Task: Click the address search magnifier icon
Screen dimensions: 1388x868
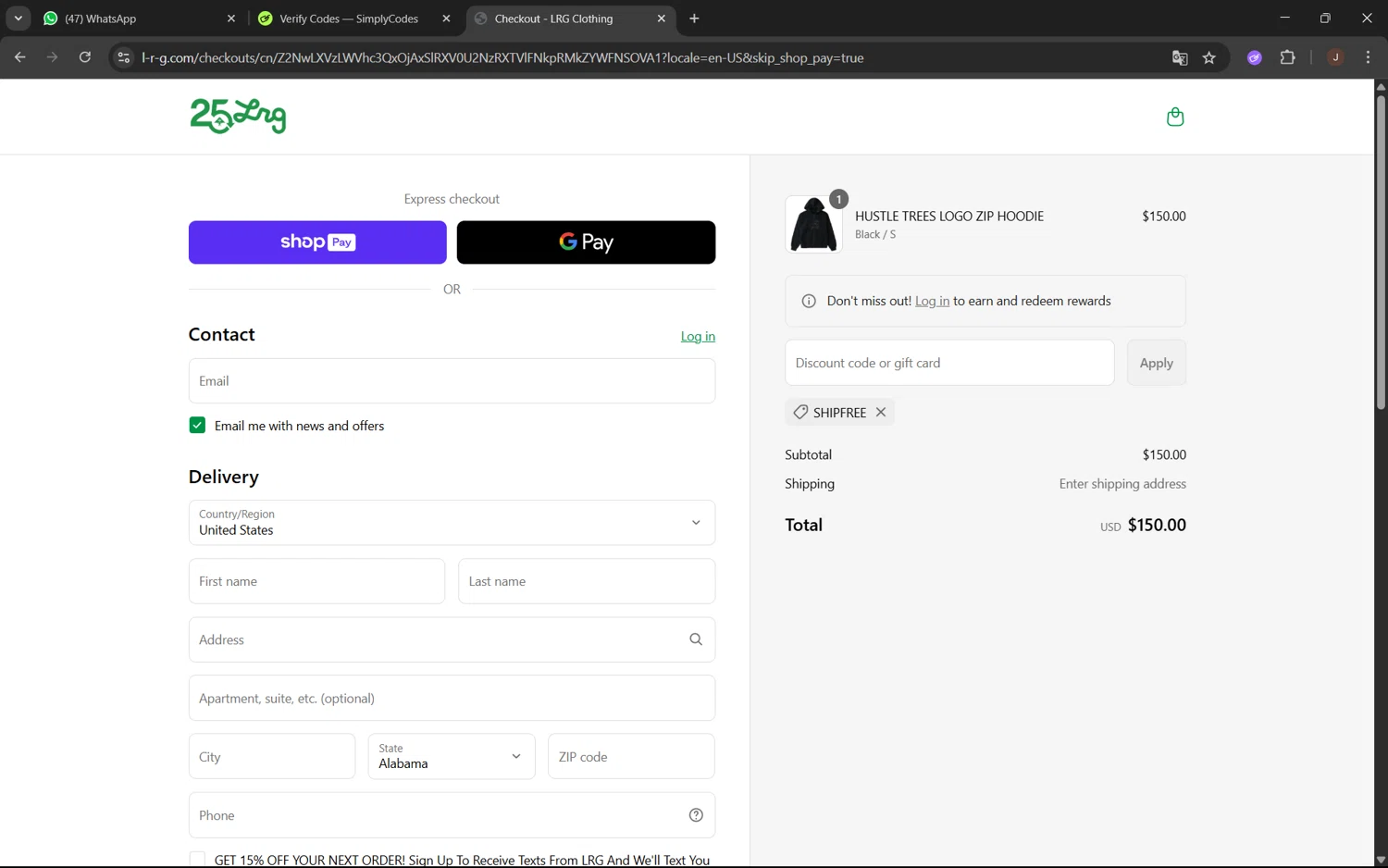Action: (x=696, y=639)
